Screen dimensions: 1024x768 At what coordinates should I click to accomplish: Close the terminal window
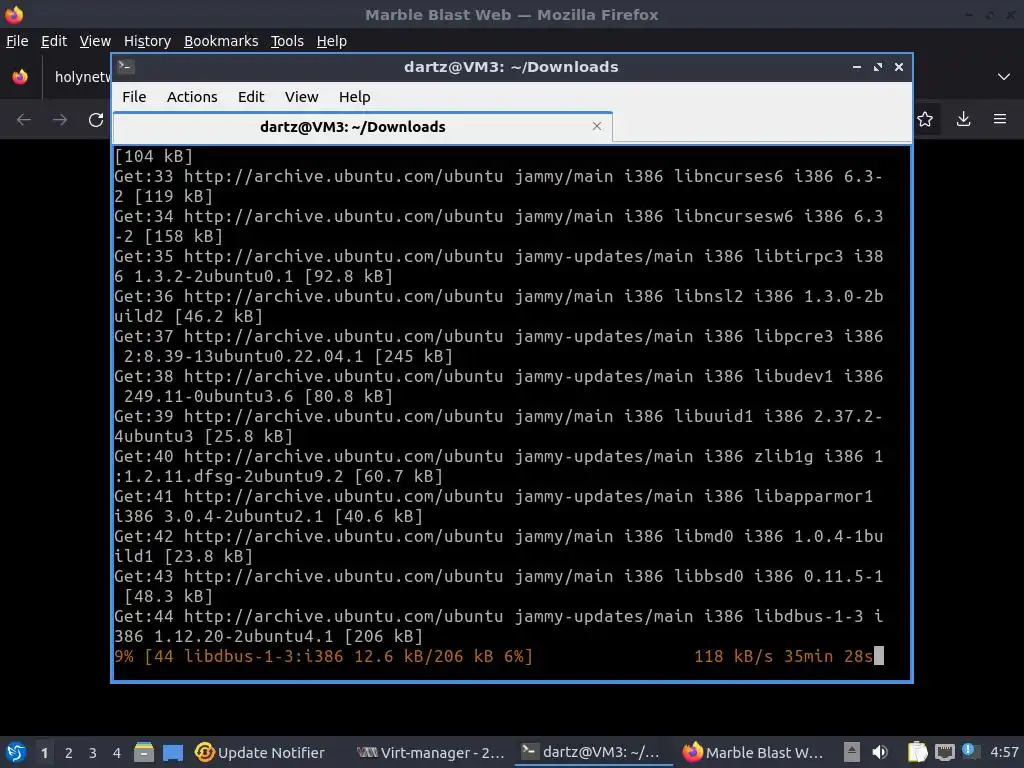pos(899,67)
